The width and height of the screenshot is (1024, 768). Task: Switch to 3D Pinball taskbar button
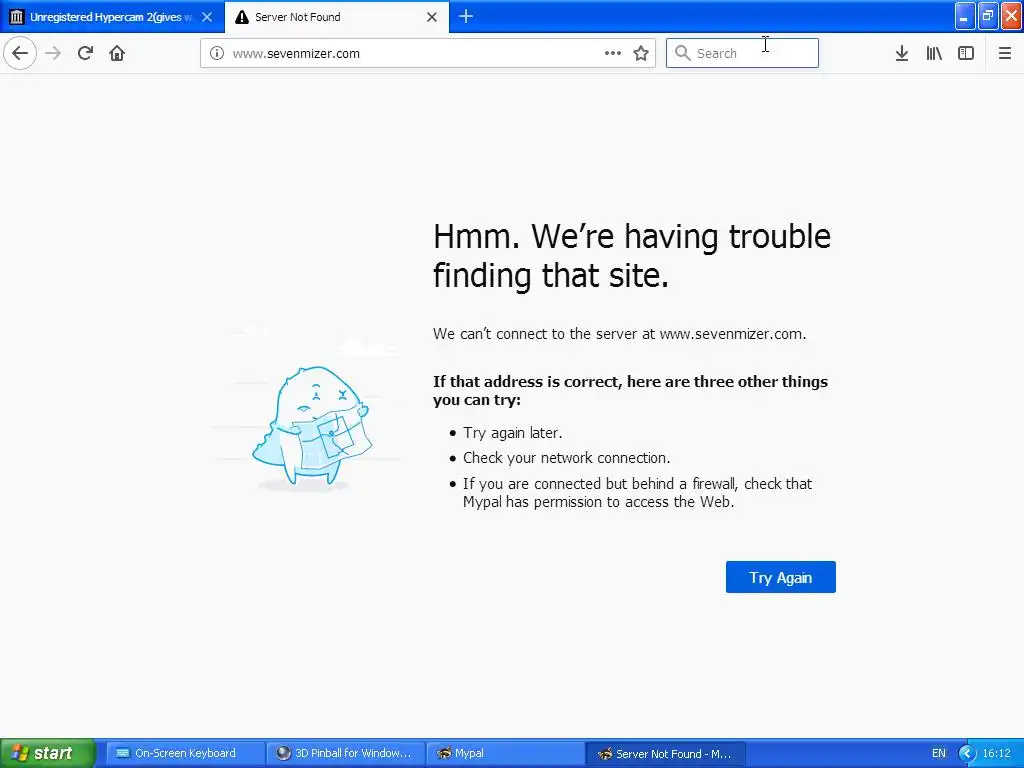point(345,754)
